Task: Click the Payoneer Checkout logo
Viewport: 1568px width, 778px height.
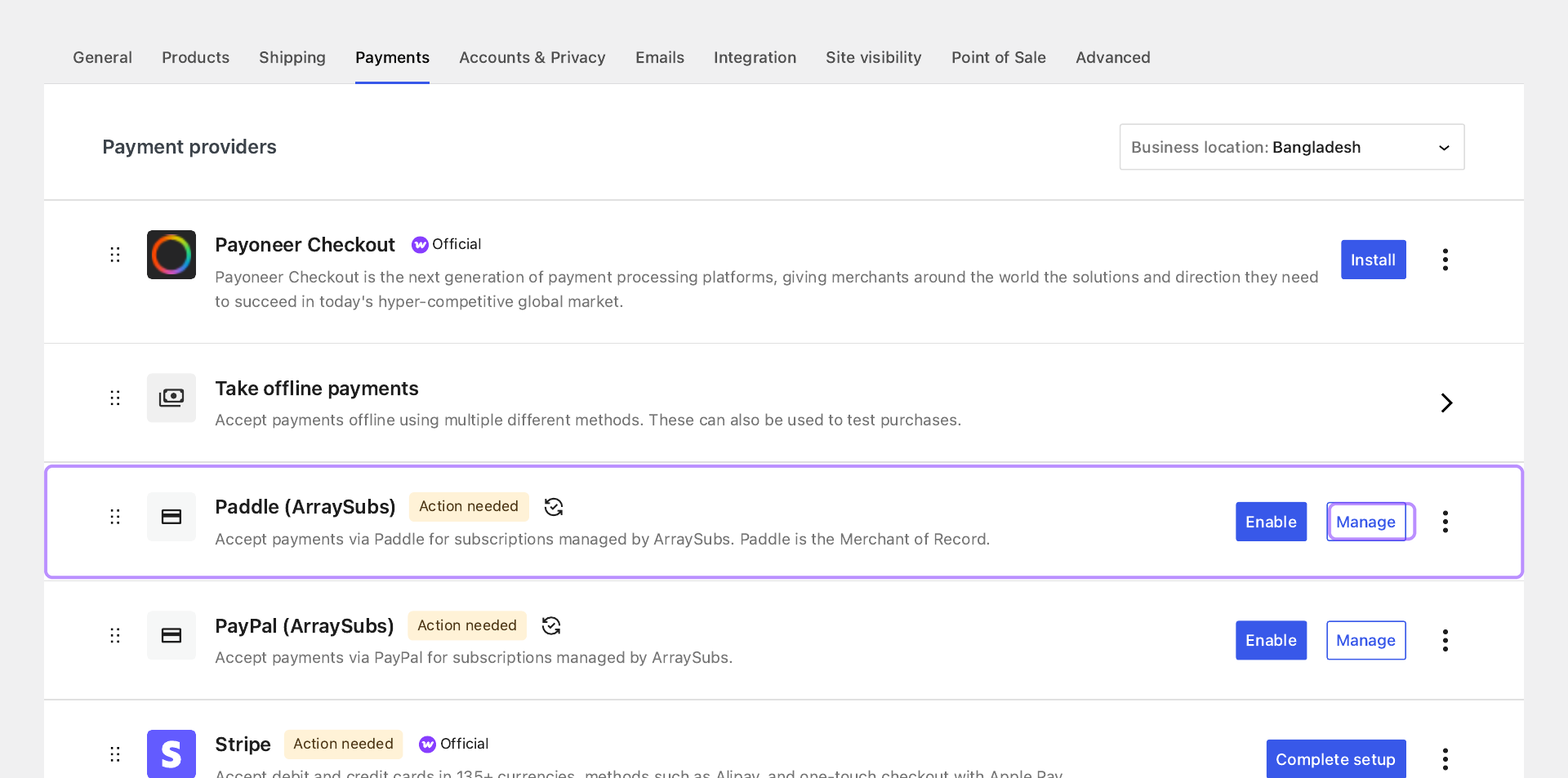Action: coord(171,255)
